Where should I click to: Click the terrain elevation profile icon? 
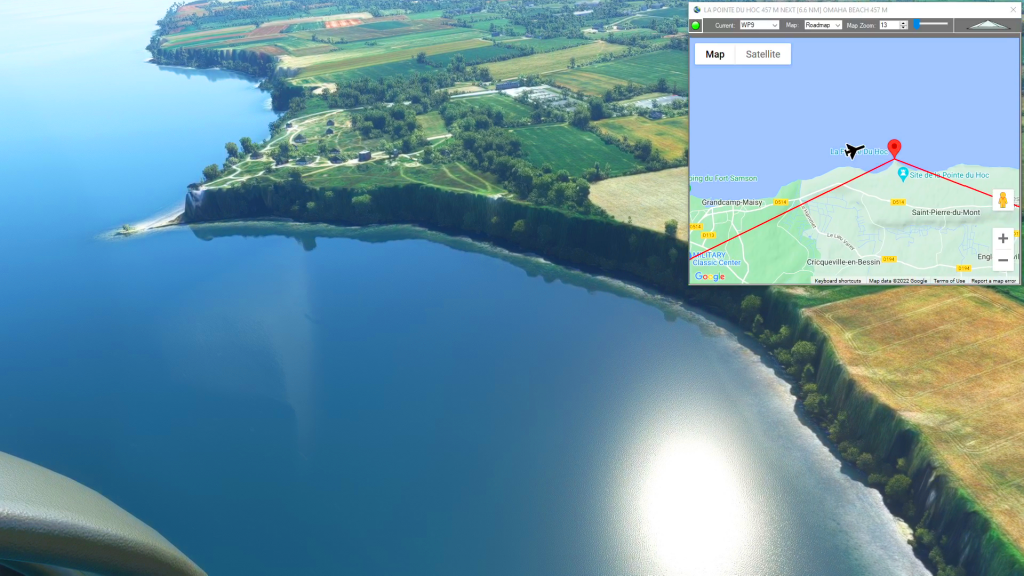tap(989, 25)
